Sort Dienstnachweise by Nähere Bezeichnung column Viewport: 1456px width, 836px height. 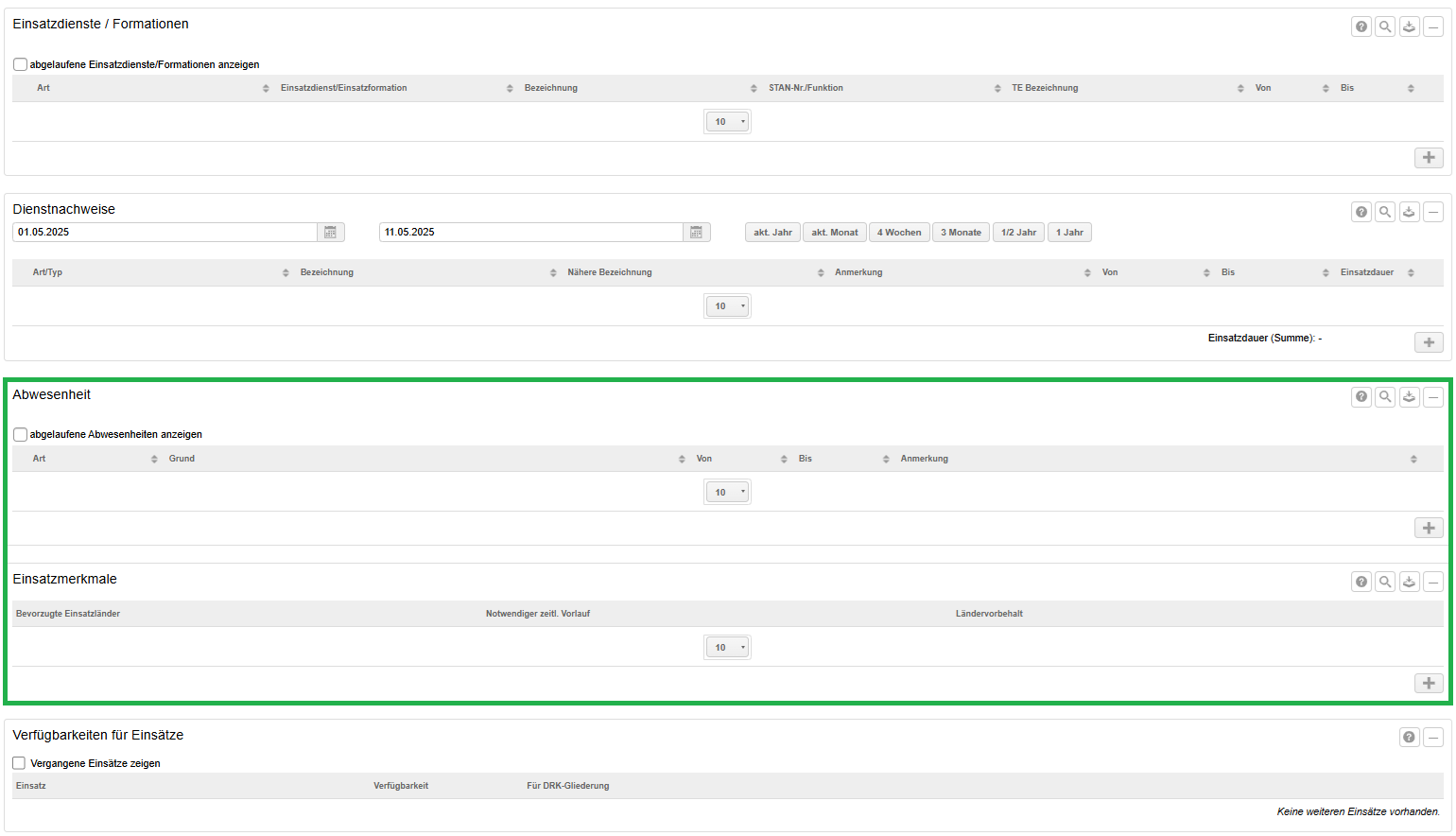(610, 272)
